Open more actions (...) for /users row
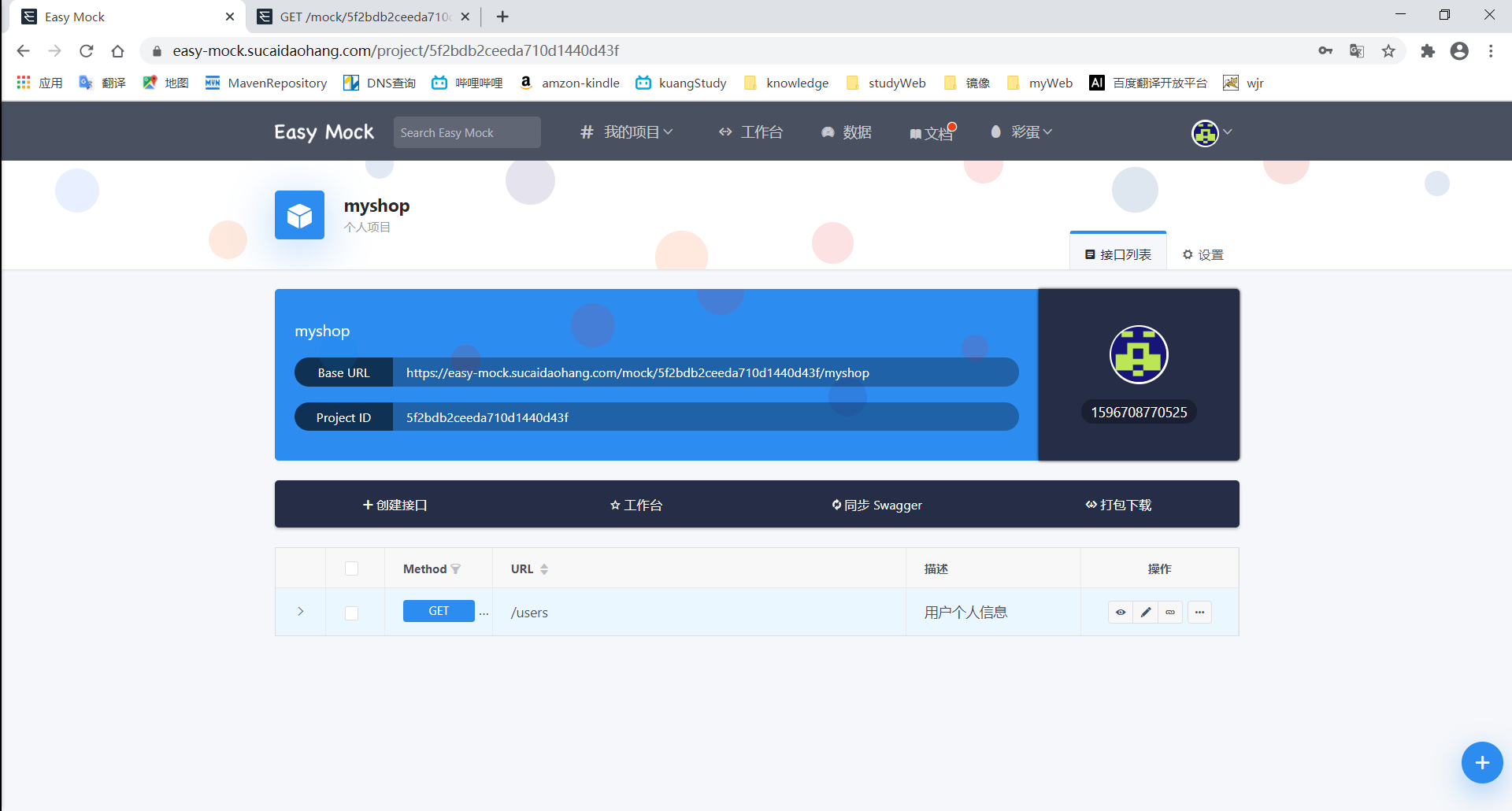The height and width of the screenshot is (811, 1512). click(1198, 612)
